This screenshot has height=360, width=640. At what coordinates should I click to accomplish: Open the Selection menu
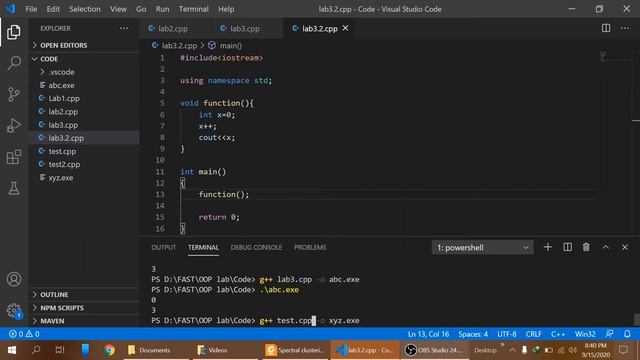pos(84,9)
